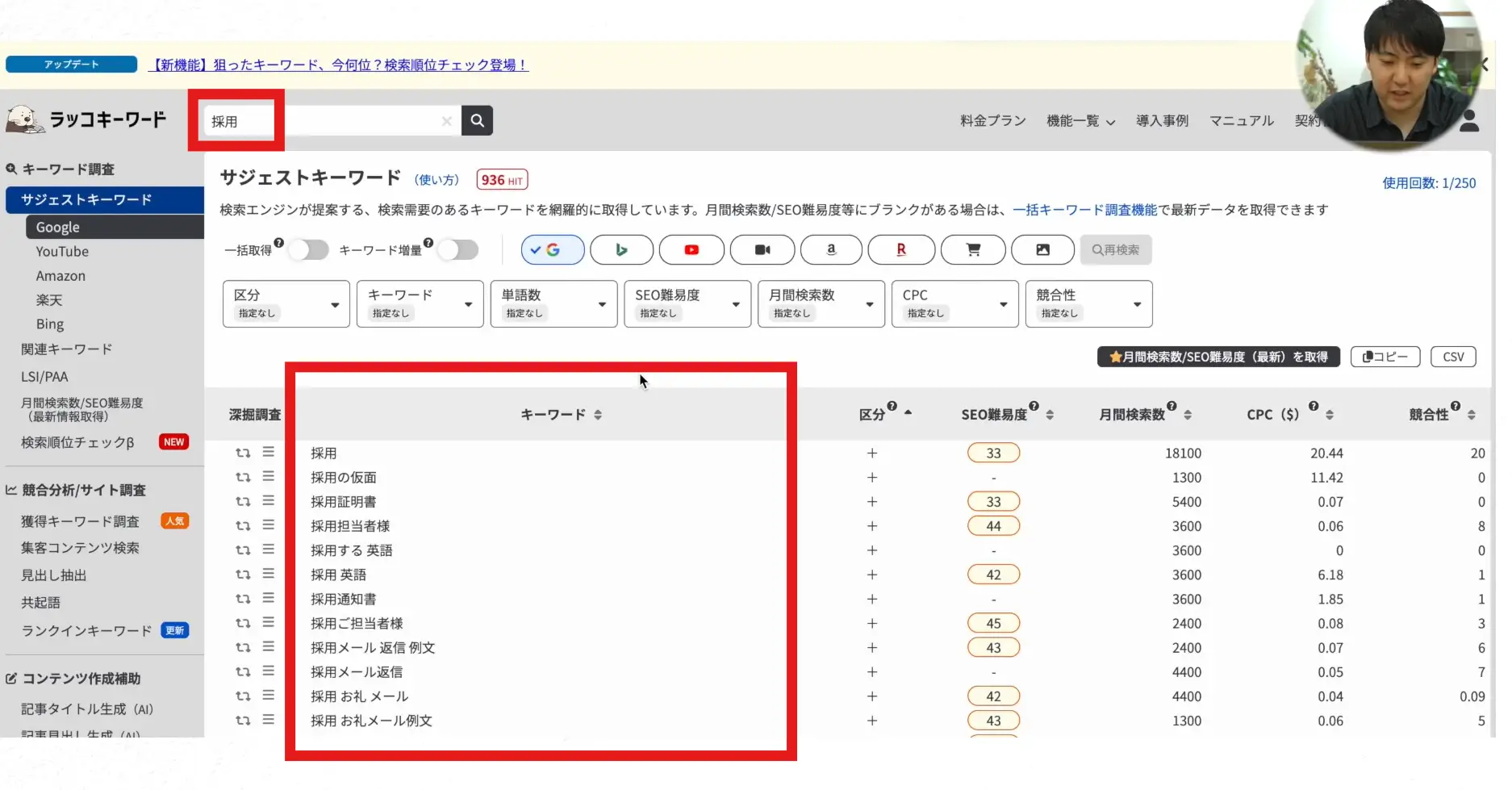1512x790 pixels.
Task: Select the image search engine icon
Action: [1042, 250]
